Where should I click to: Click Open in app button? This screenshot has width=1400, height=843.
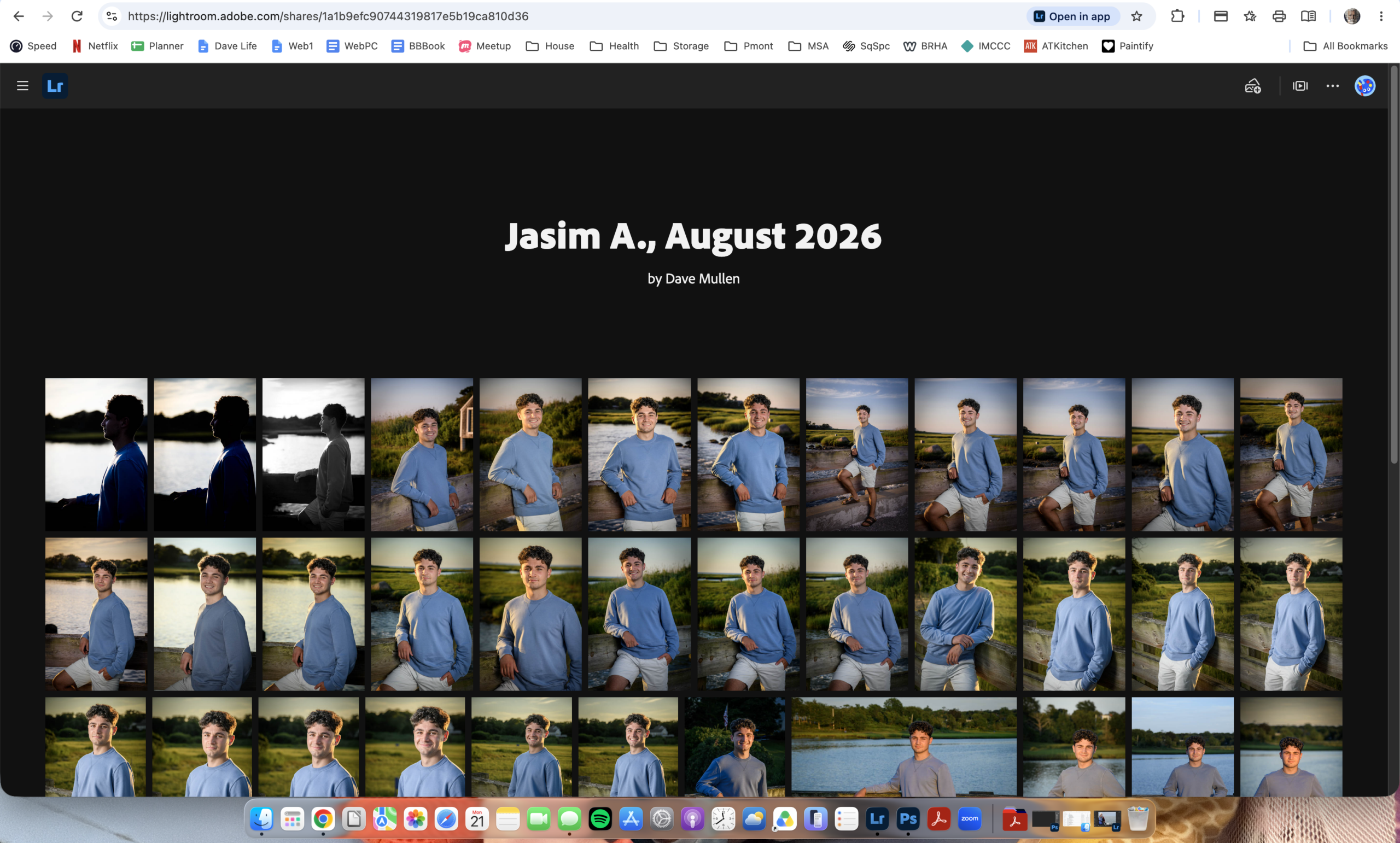(x=1072, y=16)
